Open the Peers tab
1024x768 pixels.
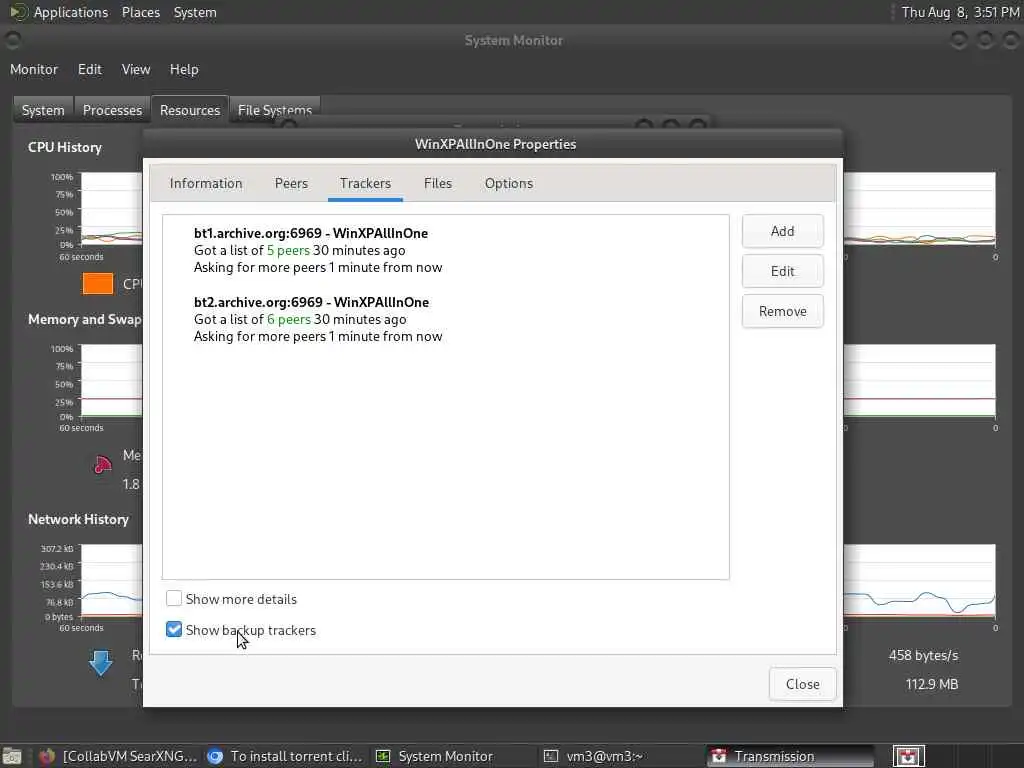291,184
